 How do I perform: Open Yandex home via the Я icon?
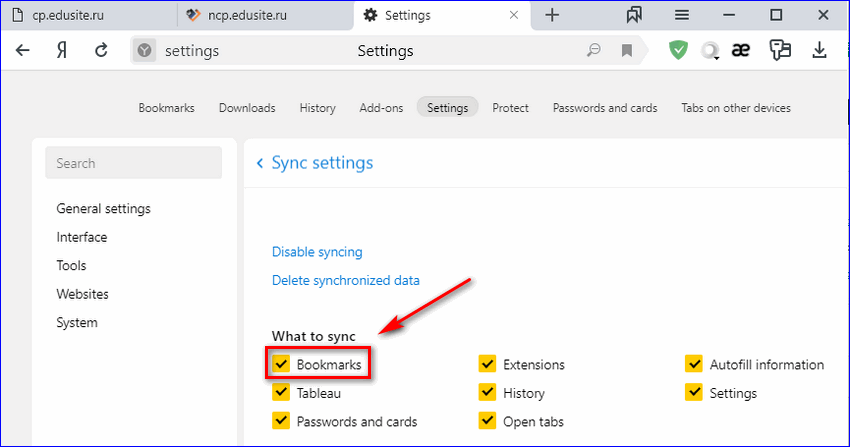59,50
